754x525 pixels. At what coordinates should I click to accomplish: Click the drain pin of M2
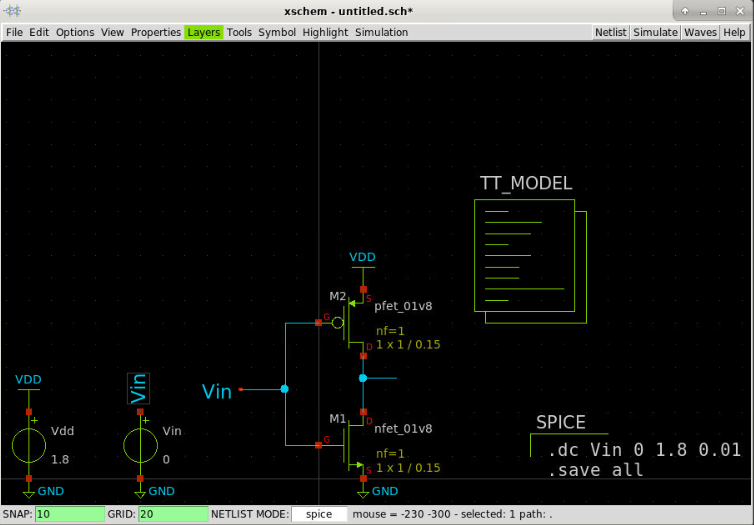pyautogui.click(x=364, y=356)
